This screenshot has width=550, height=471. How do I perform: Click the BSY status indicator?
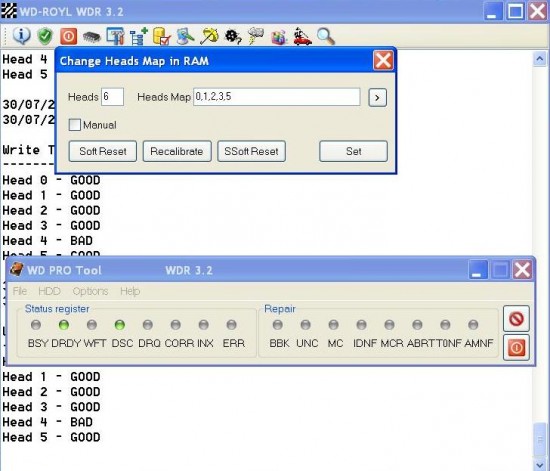tap(36, 325)
